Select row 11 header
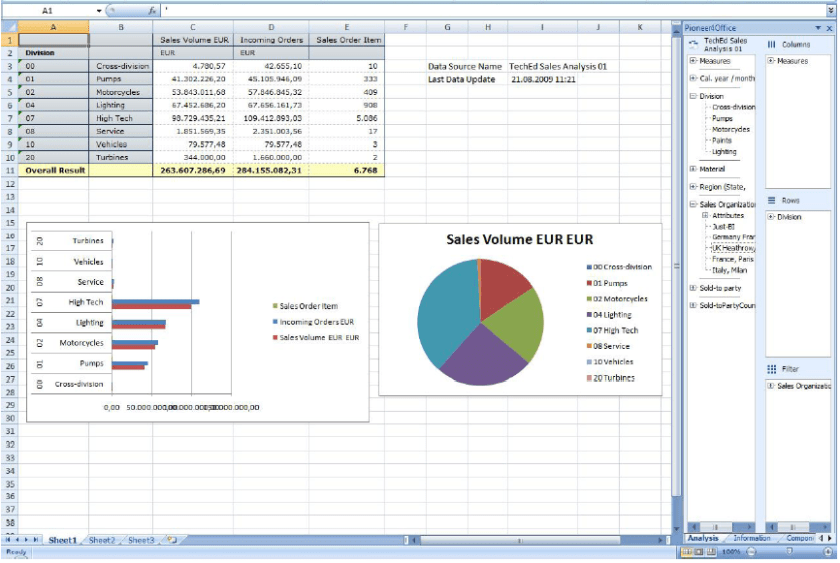 [10, 170]
